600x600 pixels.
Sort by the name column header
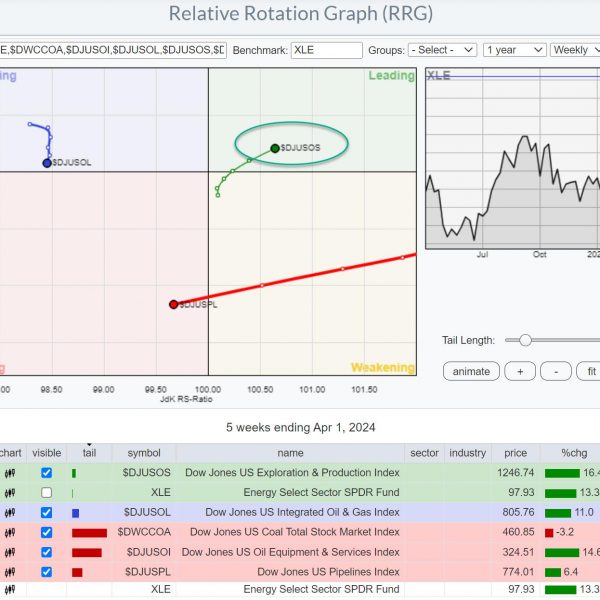click(290, 453)
